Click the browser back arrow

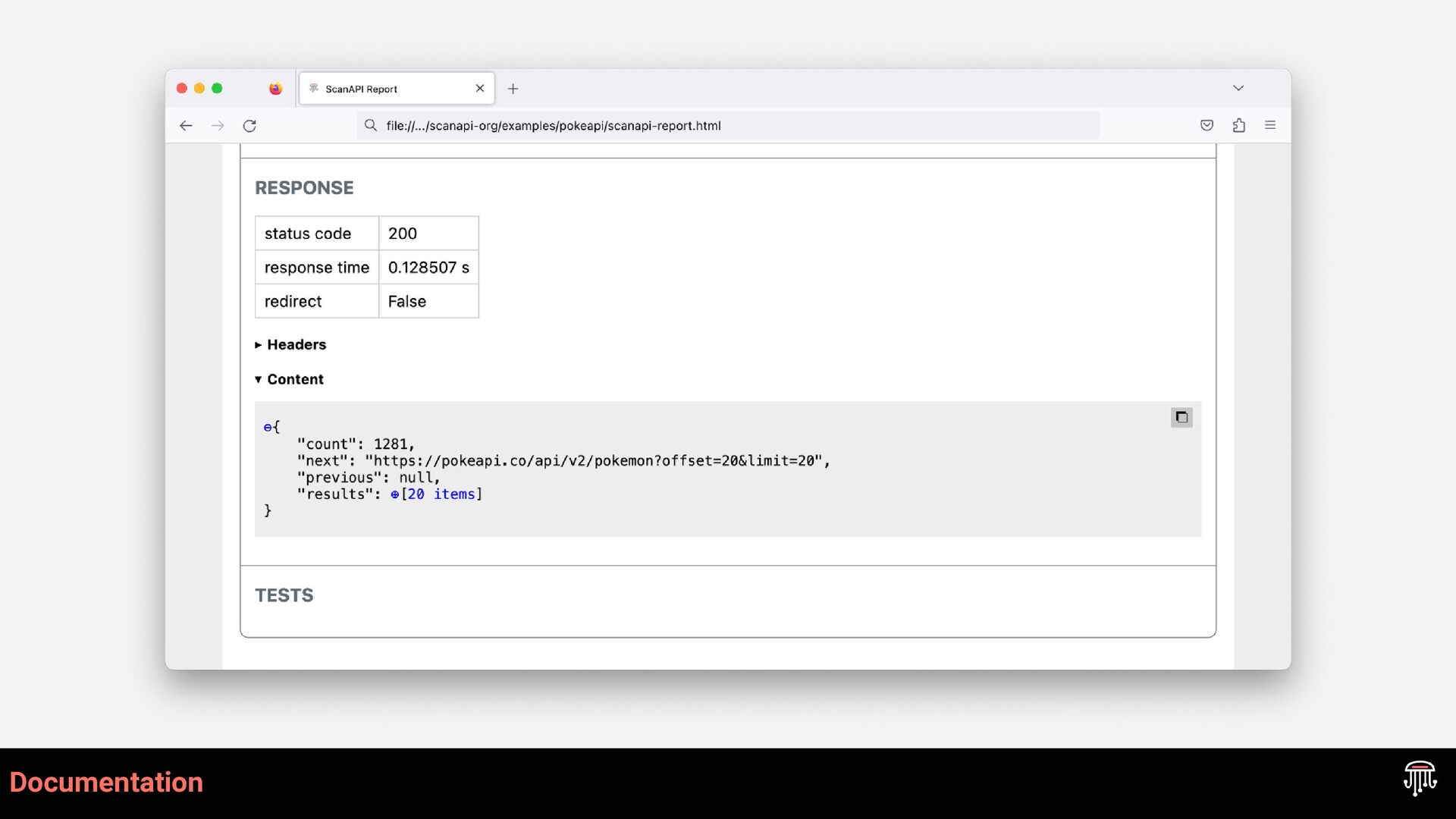click(186, 126)
